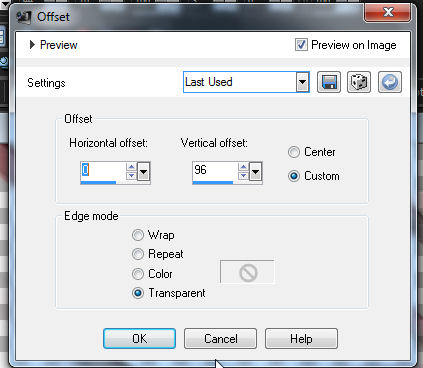Select the Center radio button

[294, 152]
